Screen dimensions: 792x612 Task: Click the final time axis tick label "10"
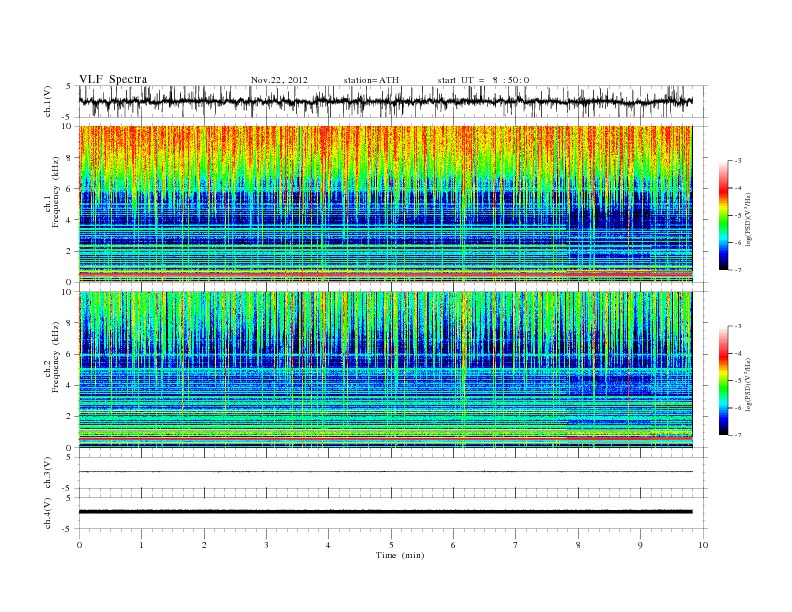point(703,545)
